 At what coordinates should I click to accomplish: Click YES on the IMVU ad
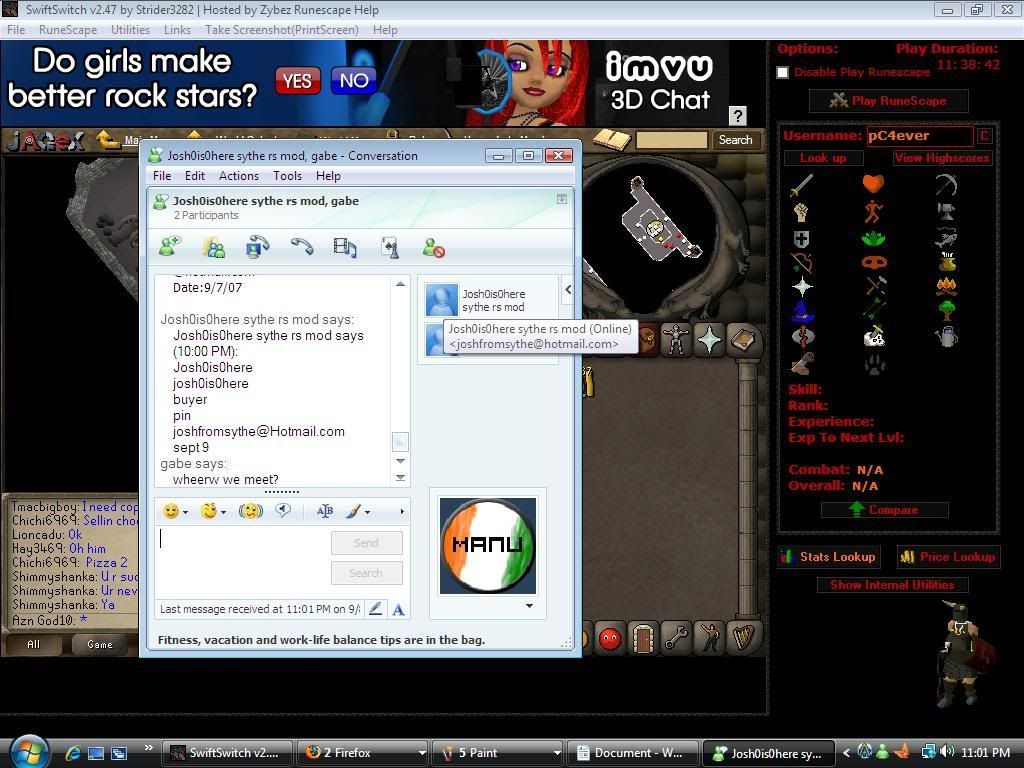point(298,81)
